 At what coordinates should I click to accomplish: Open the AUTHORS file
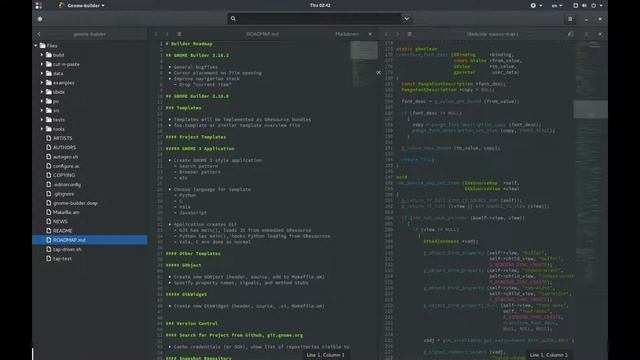(x=64, y=147)
